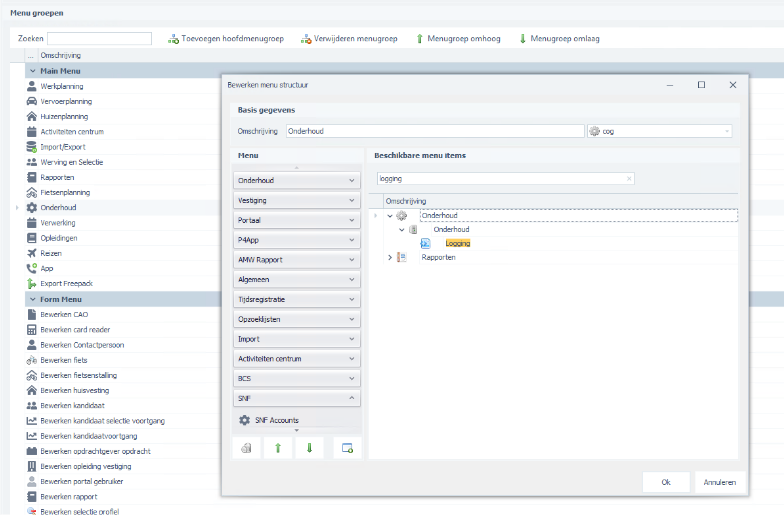Click the Export Freepack icon
Image resolution: width=784 pixels, height=522 pixels.
click(x=32, y=284)
